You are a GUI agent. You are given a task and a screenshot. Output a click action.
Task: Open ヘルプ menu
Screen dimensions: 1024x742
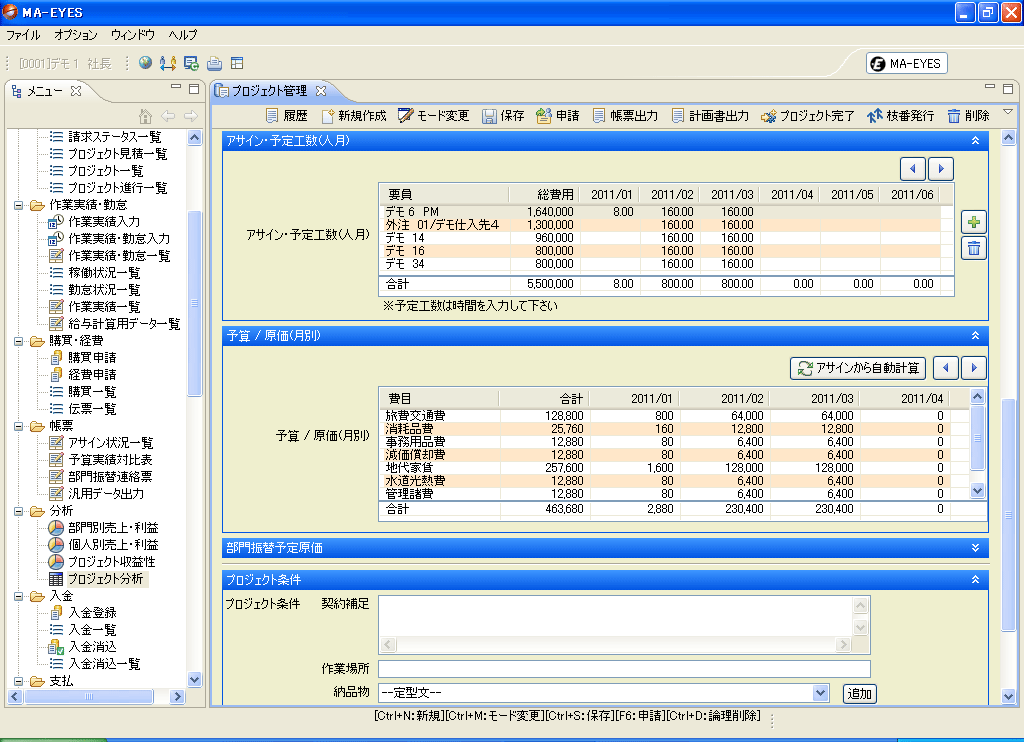(183, 35)
